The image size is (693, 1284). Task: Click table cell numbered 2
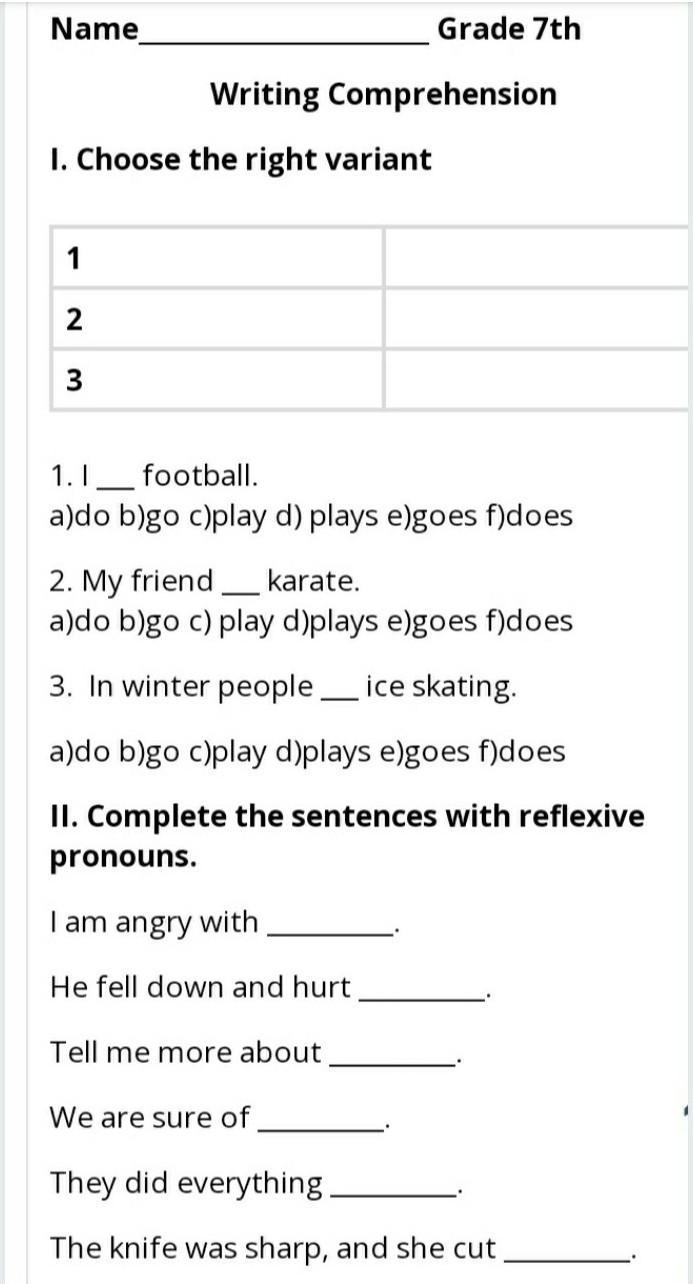pyautogui.click(x=217, y=319)
